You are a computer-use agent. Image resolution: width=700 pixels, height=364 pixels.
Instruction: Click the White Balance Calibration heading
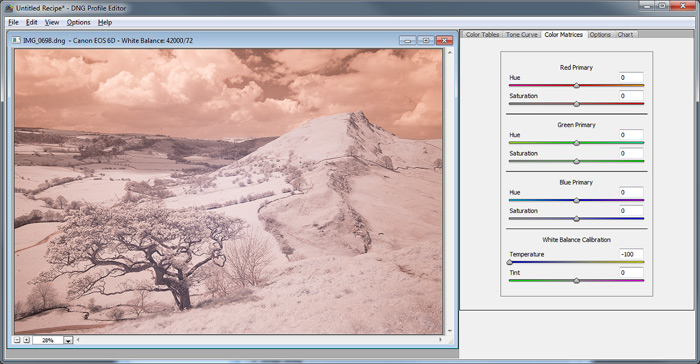click(576, 240)
